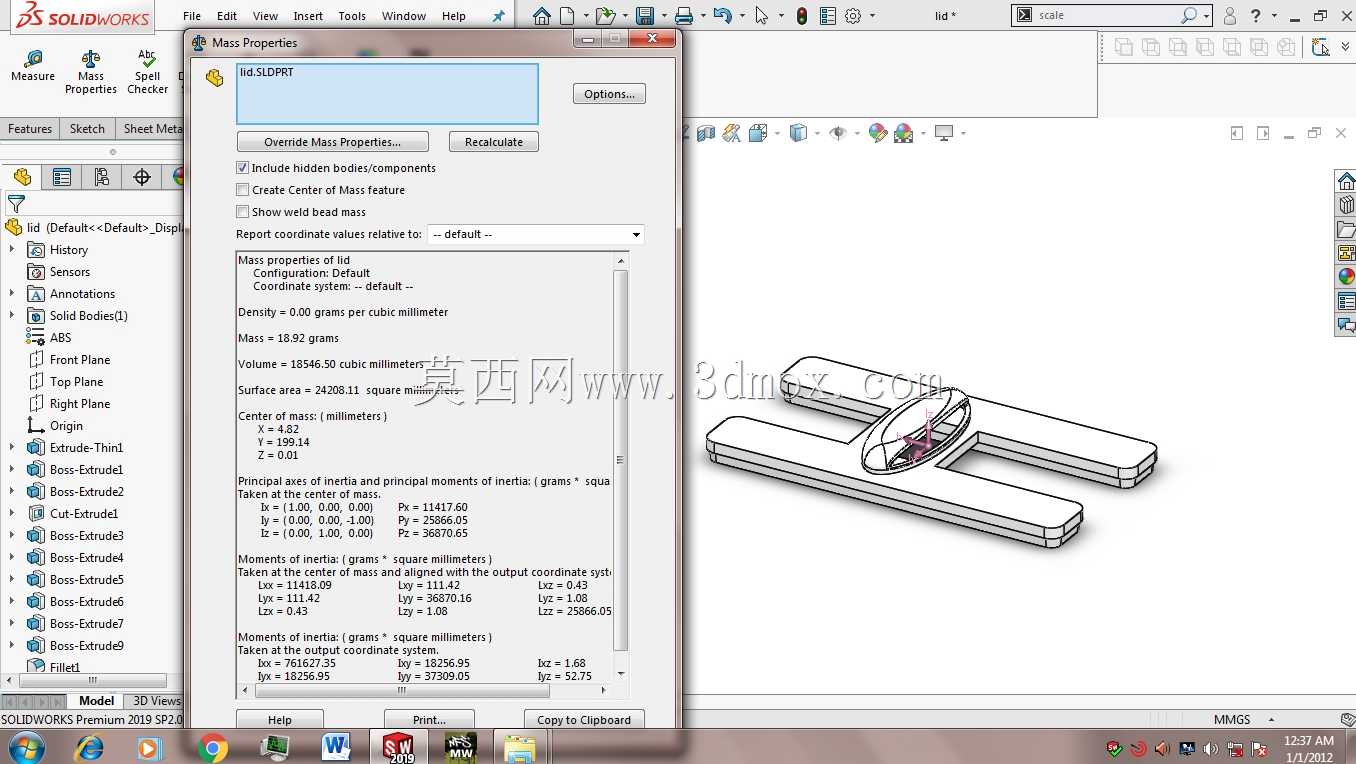Open Display Style cube icon
1356x764 pixels.
(x=798, y=133)
